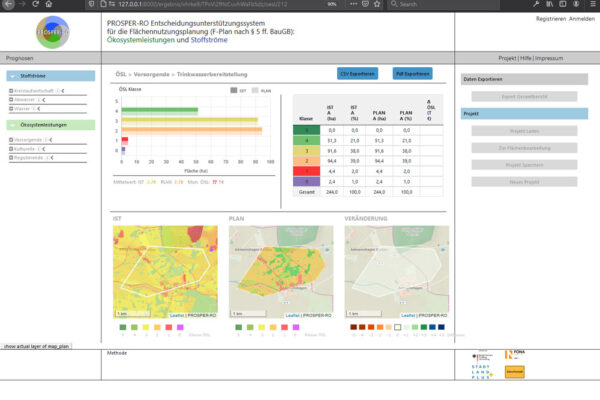The image size is (600, 400).
Task: Click the dark green swatch in PLAN legend
Action: pyautogui.click(x=238, y=327)
